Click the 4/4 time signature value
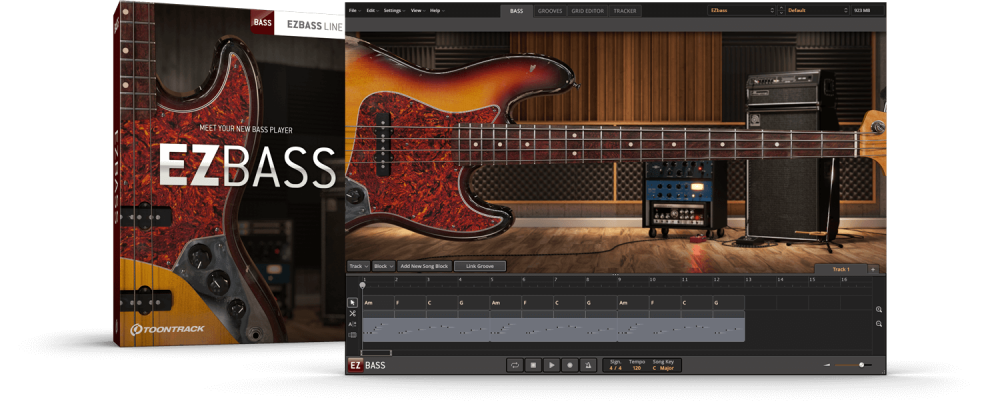 pos(615,368)
